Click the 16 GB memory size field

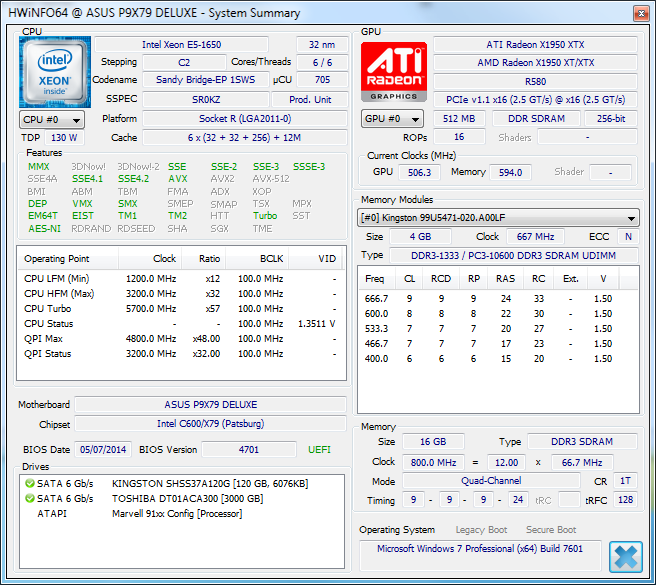click(433, 442)
